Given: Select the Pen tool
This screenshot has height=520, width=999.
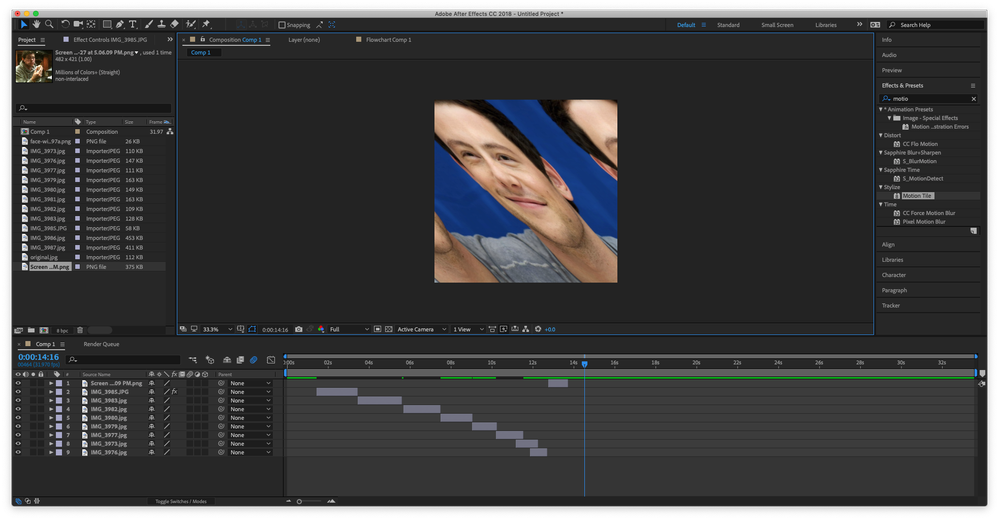Looking at the screenshot, I should pos(120,24).
